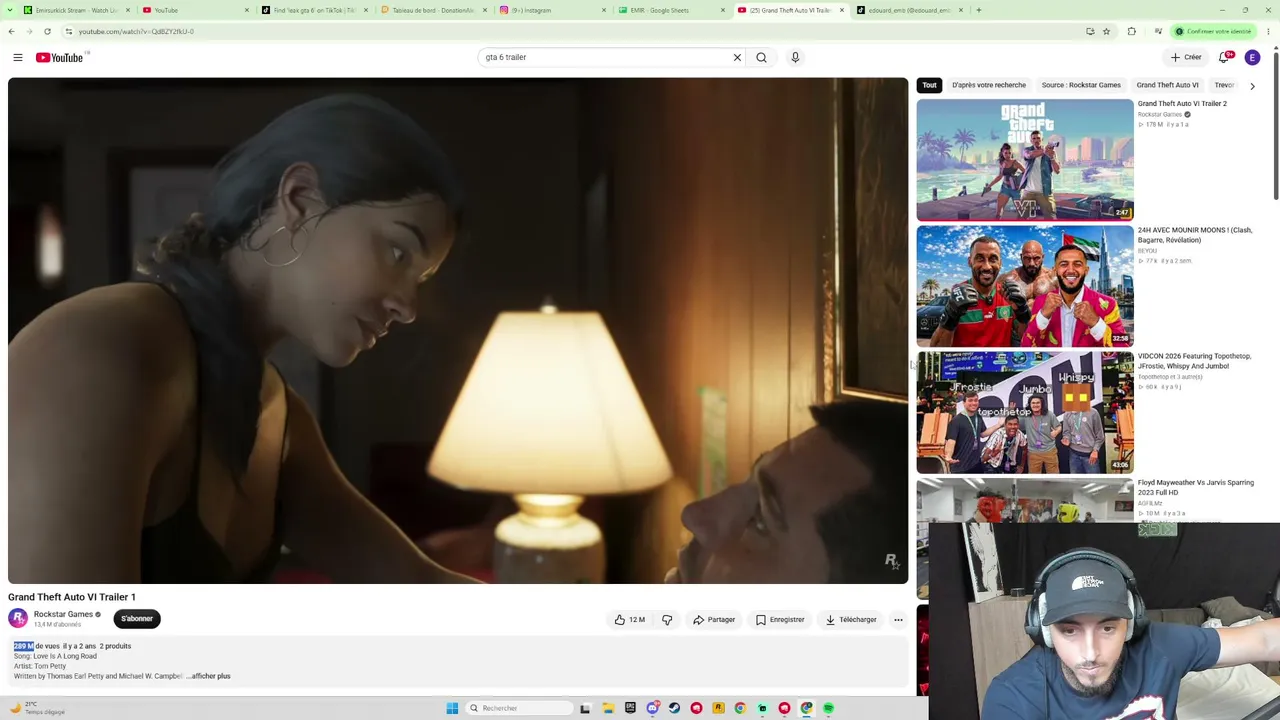Image resolution: width=1280 pixels, height=720 pixels.
Task: Start voice search with microphone icon
Action: click(795, 57)
